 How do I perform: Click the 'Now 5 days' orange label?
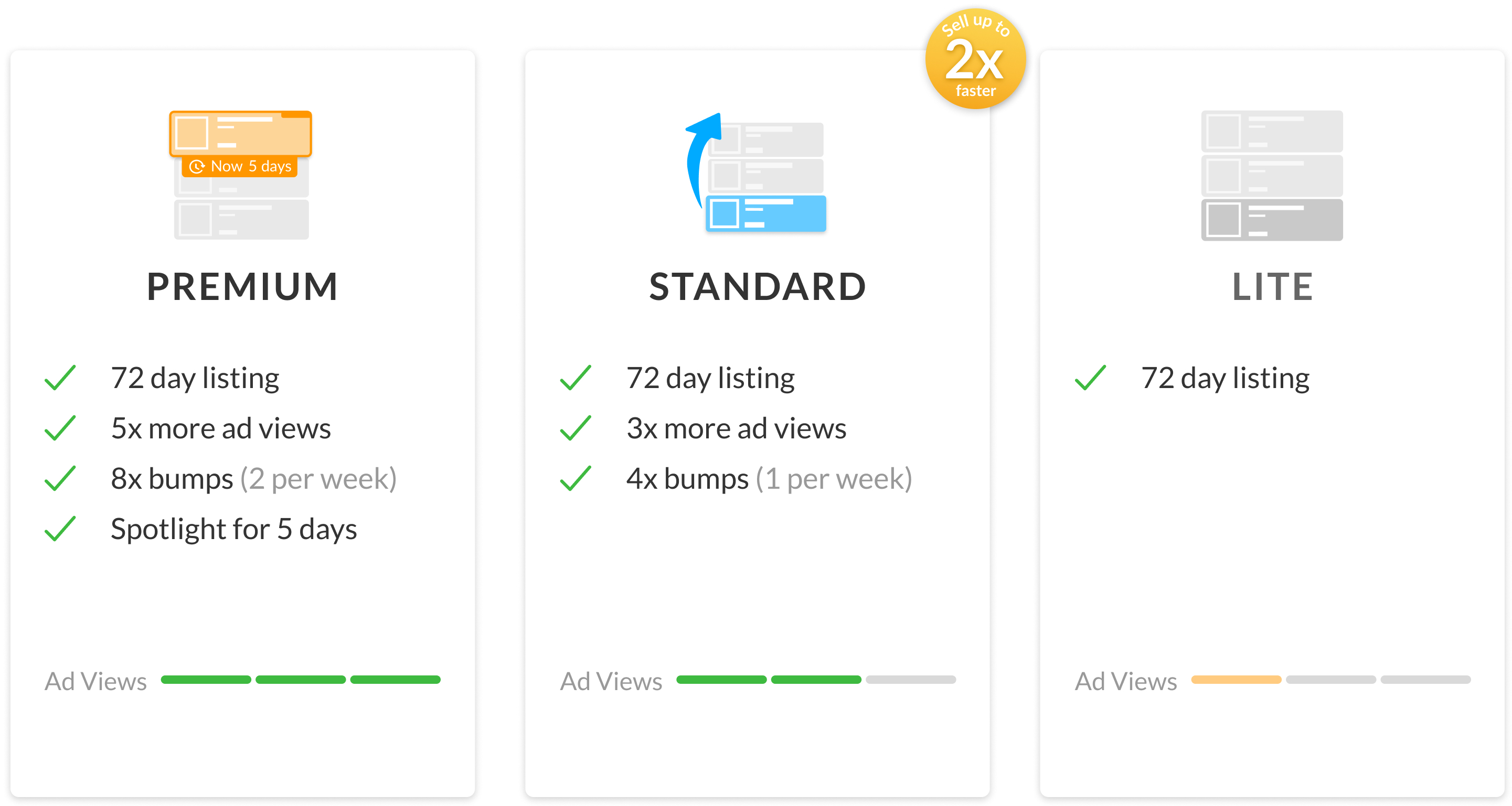[x=240, y=167]
